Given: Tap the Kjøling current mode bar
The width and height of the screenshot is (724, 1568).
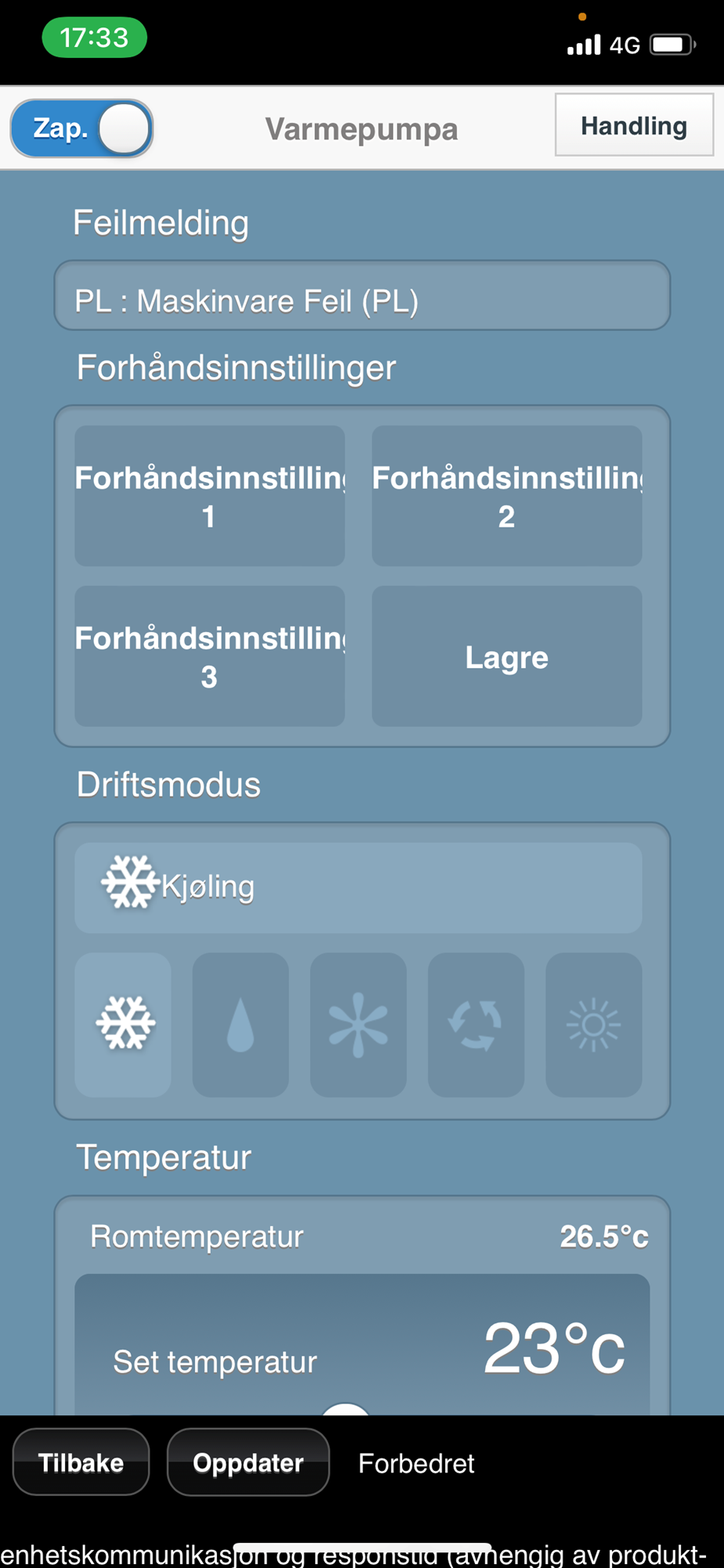Looking at the screenshot, I should click(358, 887).
